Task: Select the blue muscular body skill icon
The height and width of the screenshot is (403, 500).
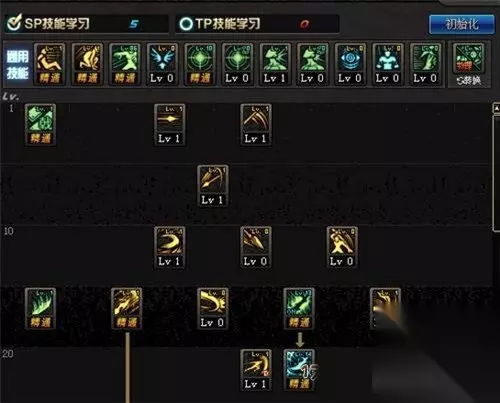Action: (x=388, y=64)
